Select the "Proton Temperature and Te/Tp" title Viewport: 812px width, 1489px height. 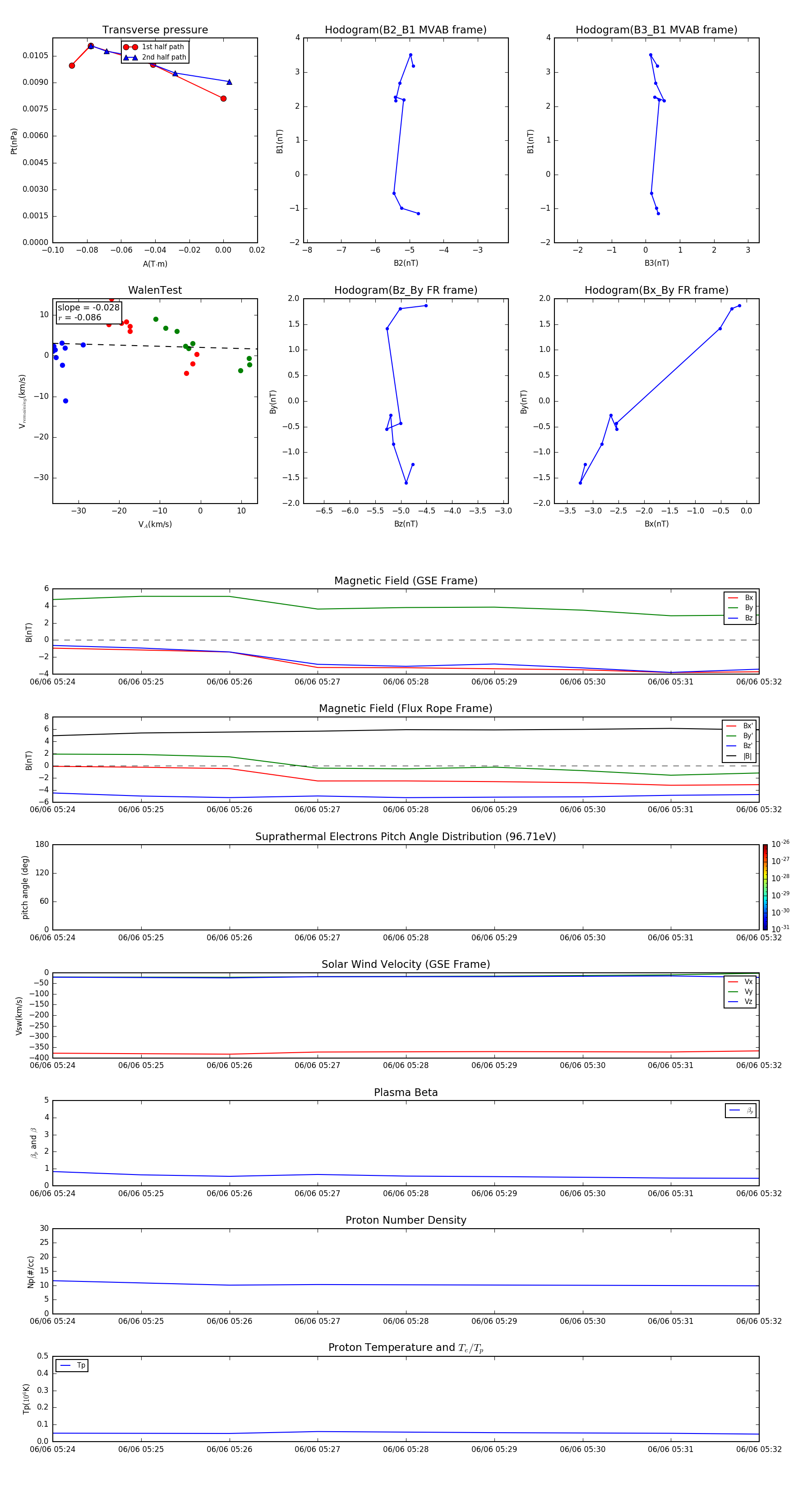coord(406,1348)
